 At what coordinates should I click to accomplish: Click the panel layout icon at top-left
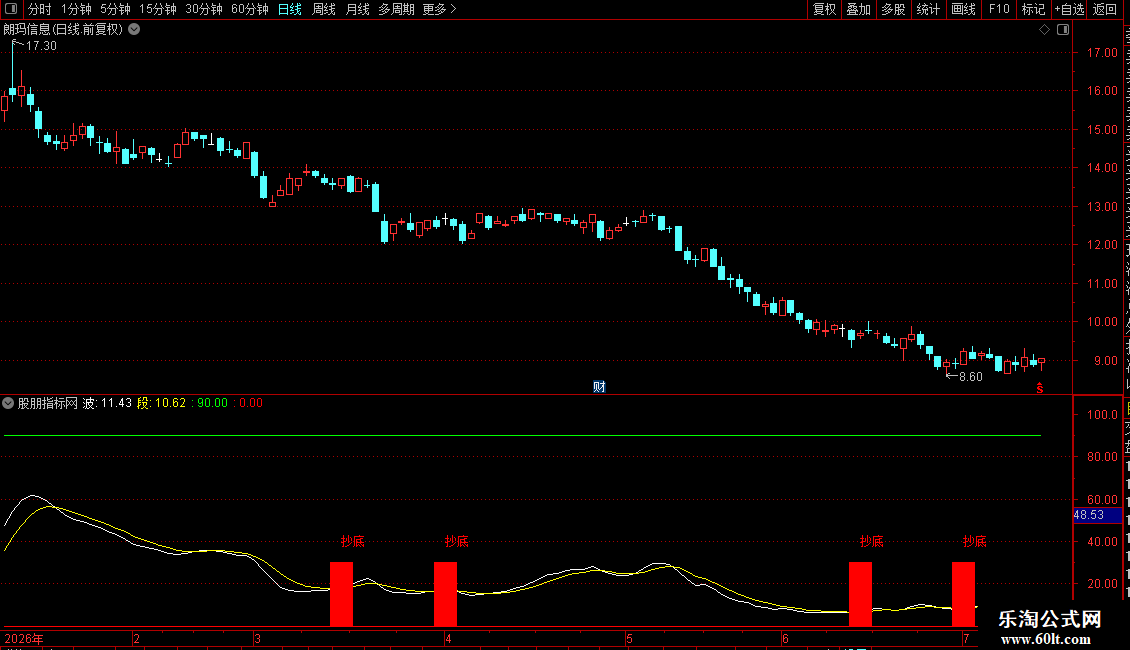[x=11, y=9]
